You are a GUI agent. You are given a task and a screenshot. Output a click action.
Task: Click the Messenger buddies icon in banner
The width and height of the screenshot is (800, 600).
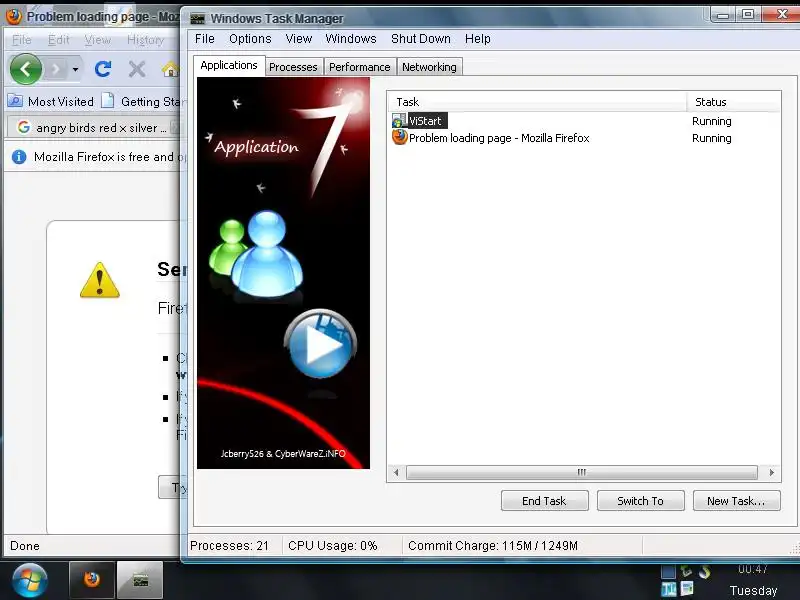click(x=257, y=254)
